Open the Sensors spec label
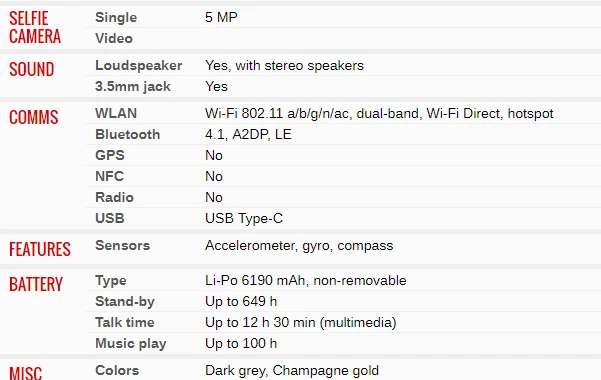This screenshot has width=601, height=380. 122,245
